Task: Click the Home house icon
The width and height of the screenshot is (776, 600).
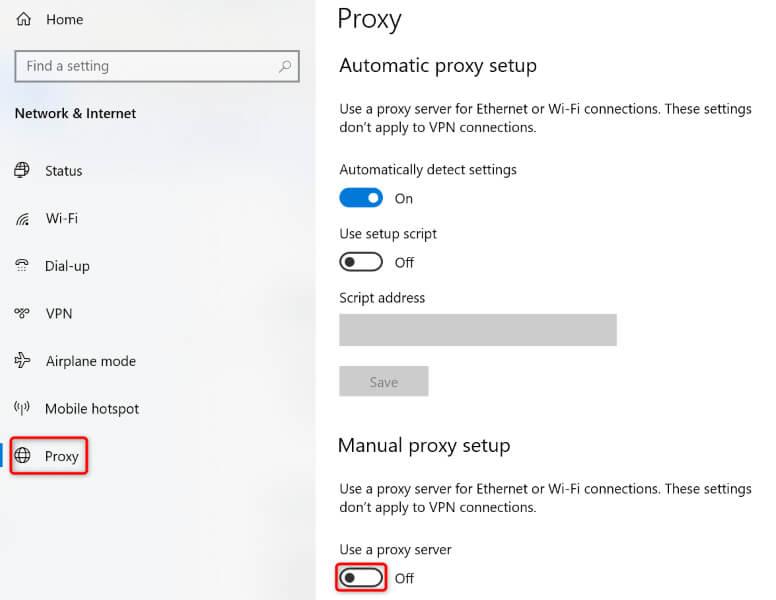Action: point(23,19)
